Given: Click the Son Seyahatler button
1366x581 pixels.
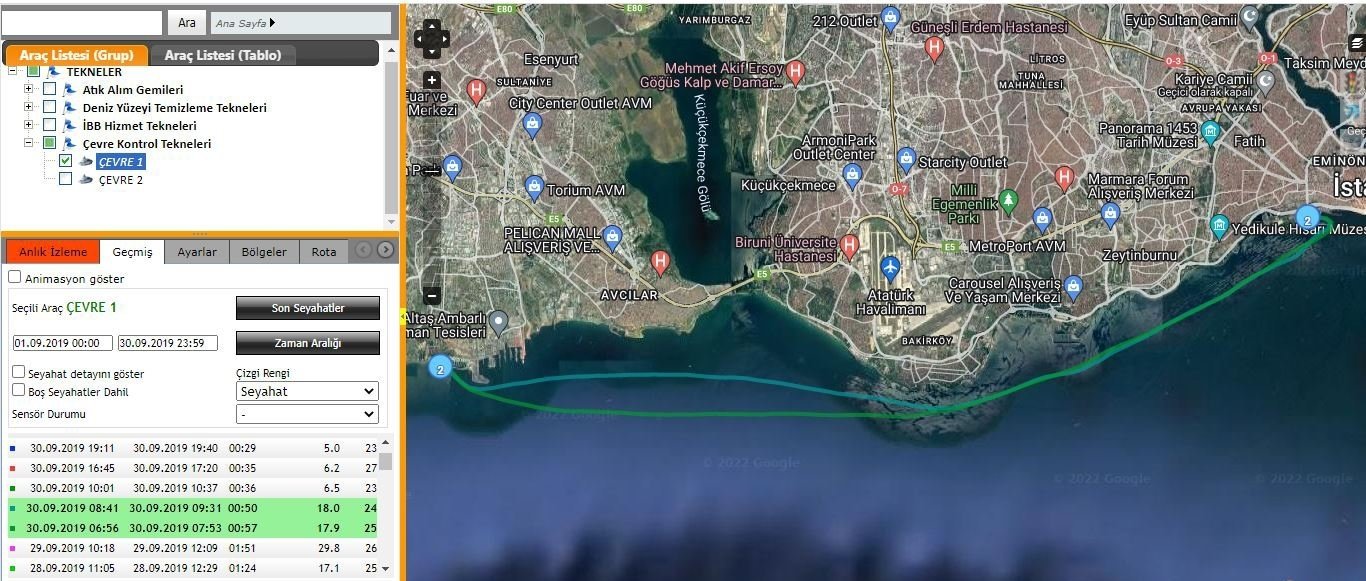Looking at the screenshot, I should (308, 308).
